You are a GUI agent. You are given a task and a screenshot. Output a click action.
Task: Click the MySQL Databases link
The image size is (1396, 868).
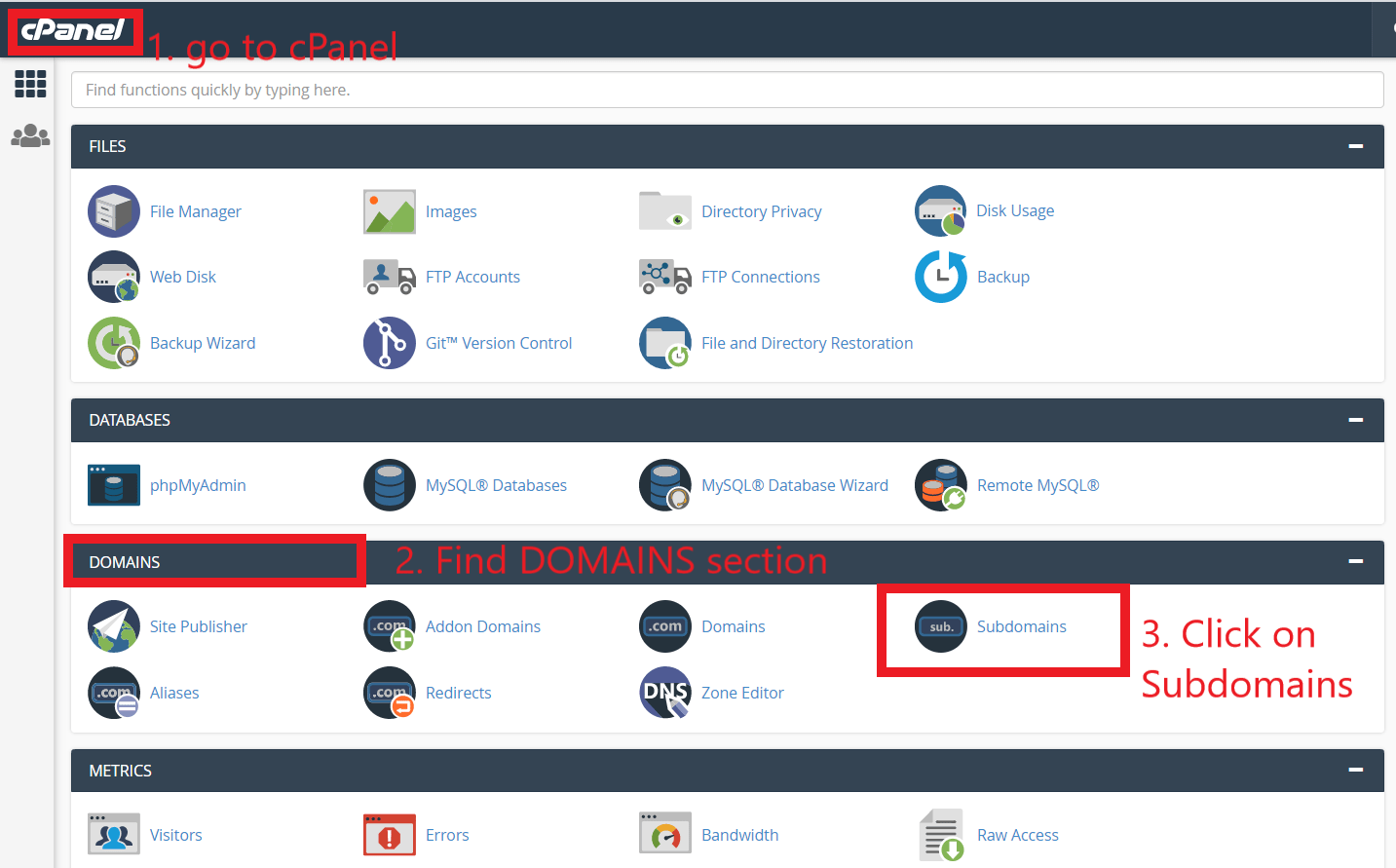pyautogui.click(x=496, y=485)
